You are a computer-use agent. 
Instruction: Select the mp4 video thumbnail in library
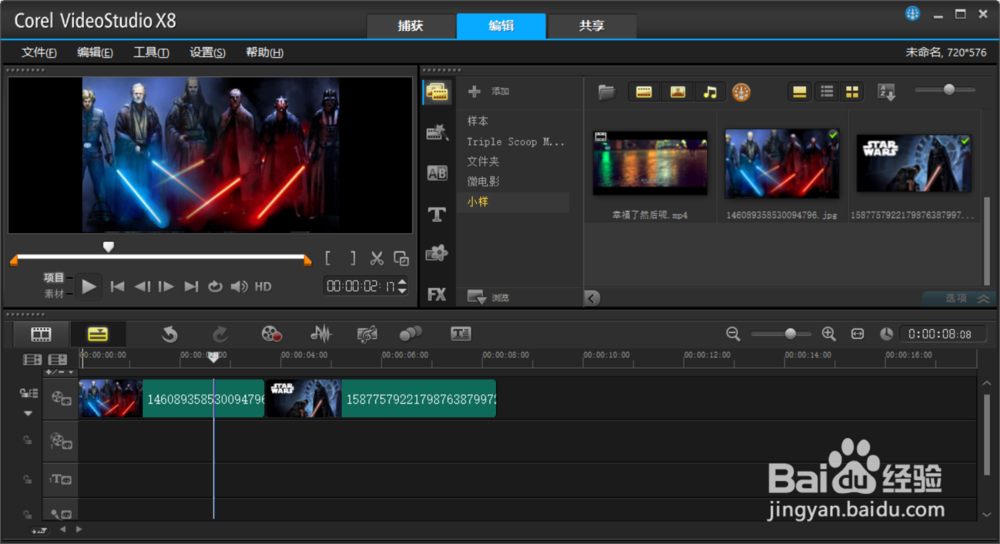(650, 163)
